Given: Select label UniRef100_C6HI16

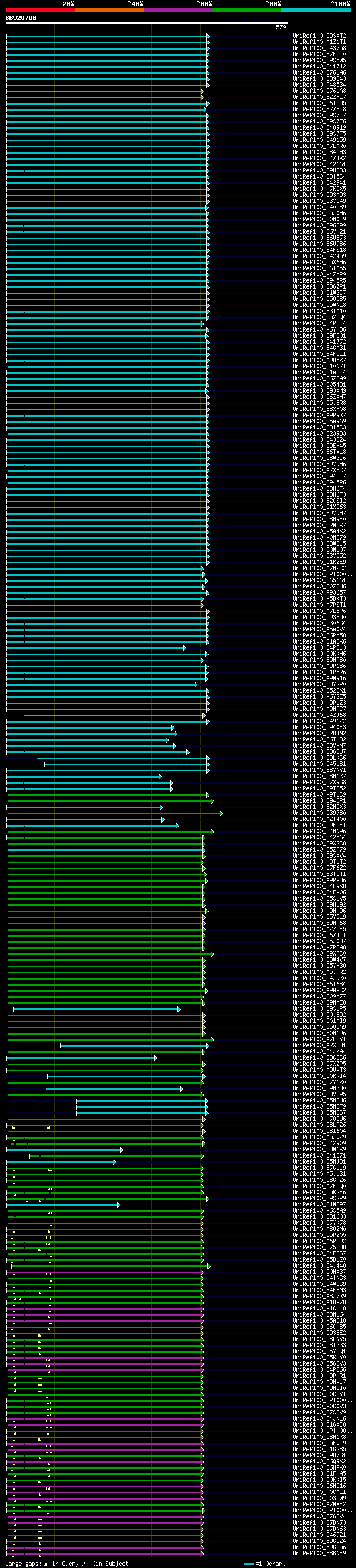Looking at the screenshot, I should click(319, 1486).
